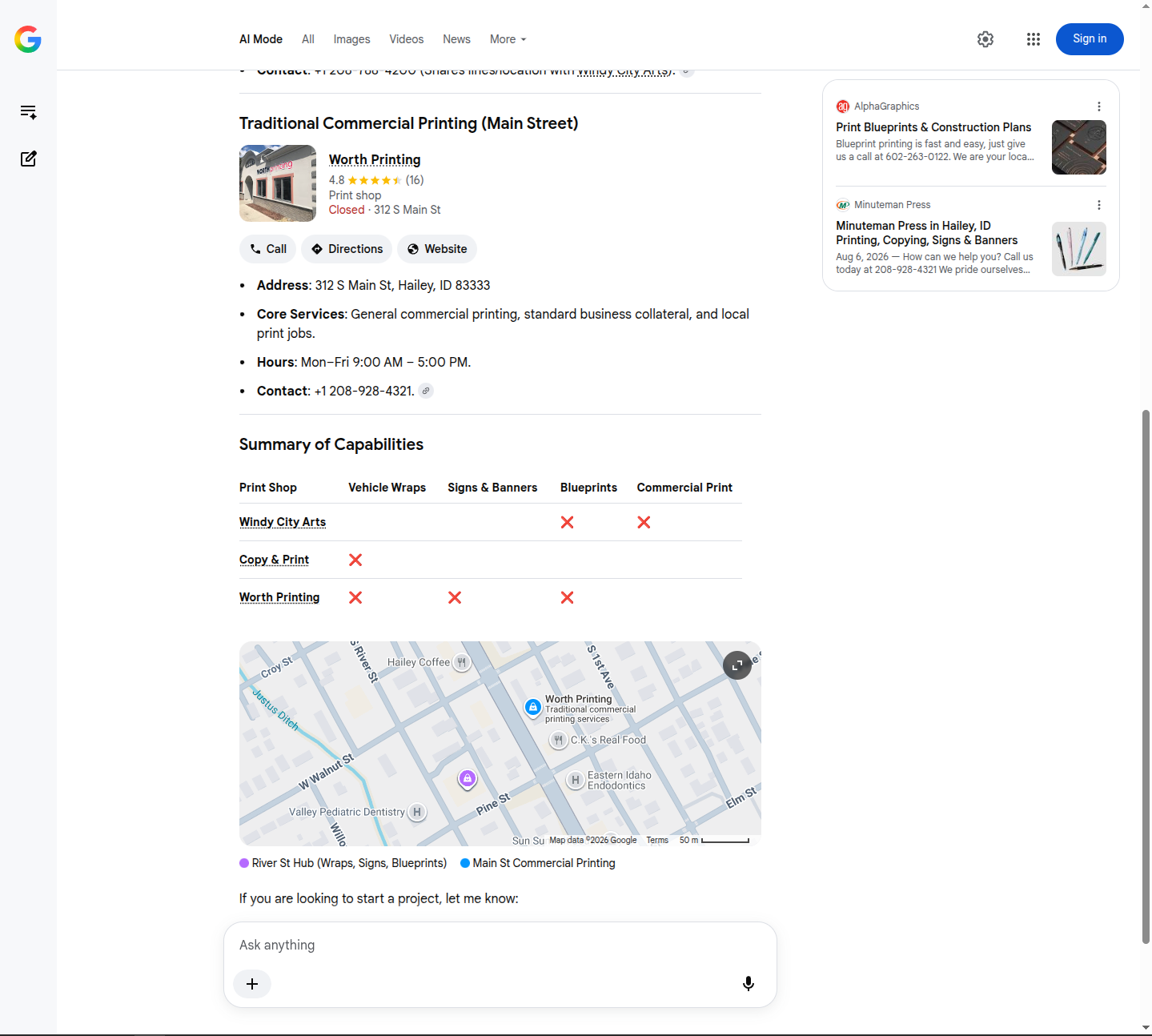This screenshot has height=1036, width=1152.
Task: Open Worth Printing storefront photo
Action: (x=278, y=183)
